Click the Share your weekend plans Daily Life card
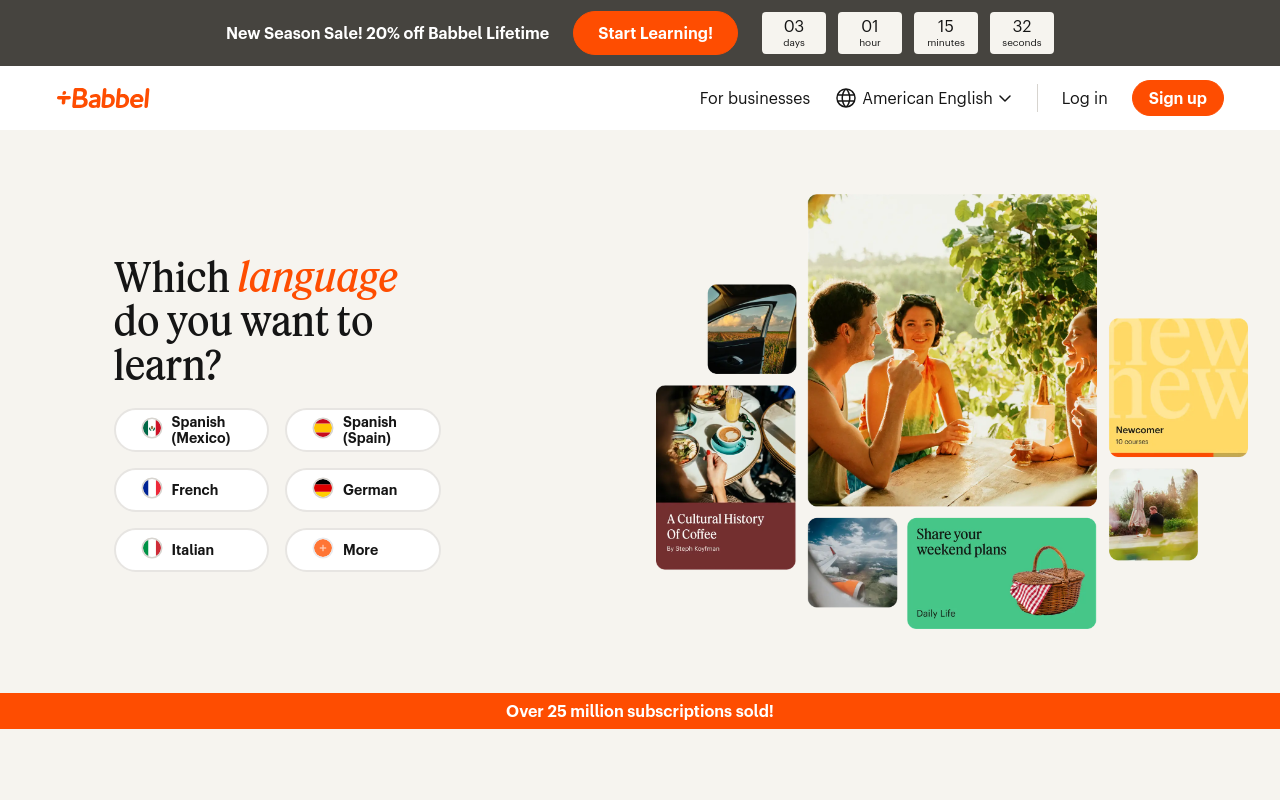This screenshot has height=800, width=1280. (1001, 573)
